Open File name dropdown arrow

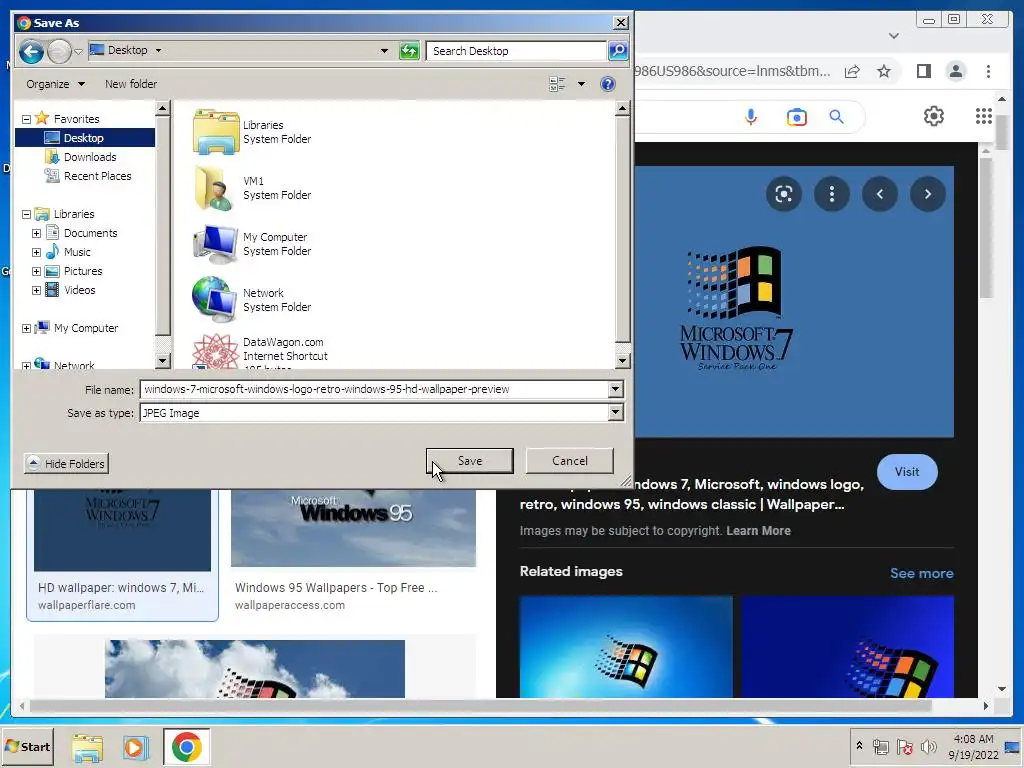click(x=615, y=389)
